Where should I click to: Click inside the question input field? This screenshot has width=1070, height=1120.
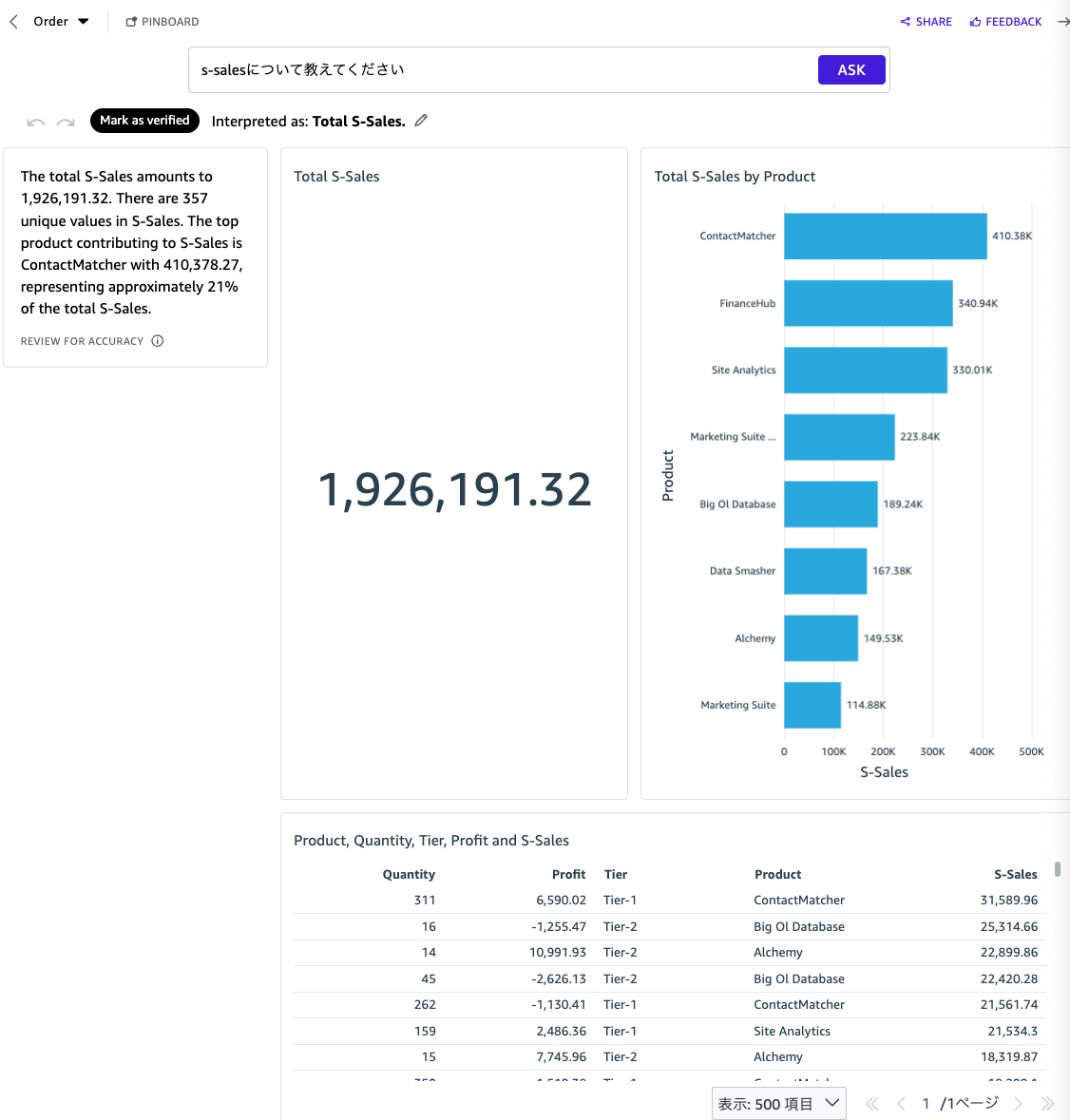pos(475,68)
